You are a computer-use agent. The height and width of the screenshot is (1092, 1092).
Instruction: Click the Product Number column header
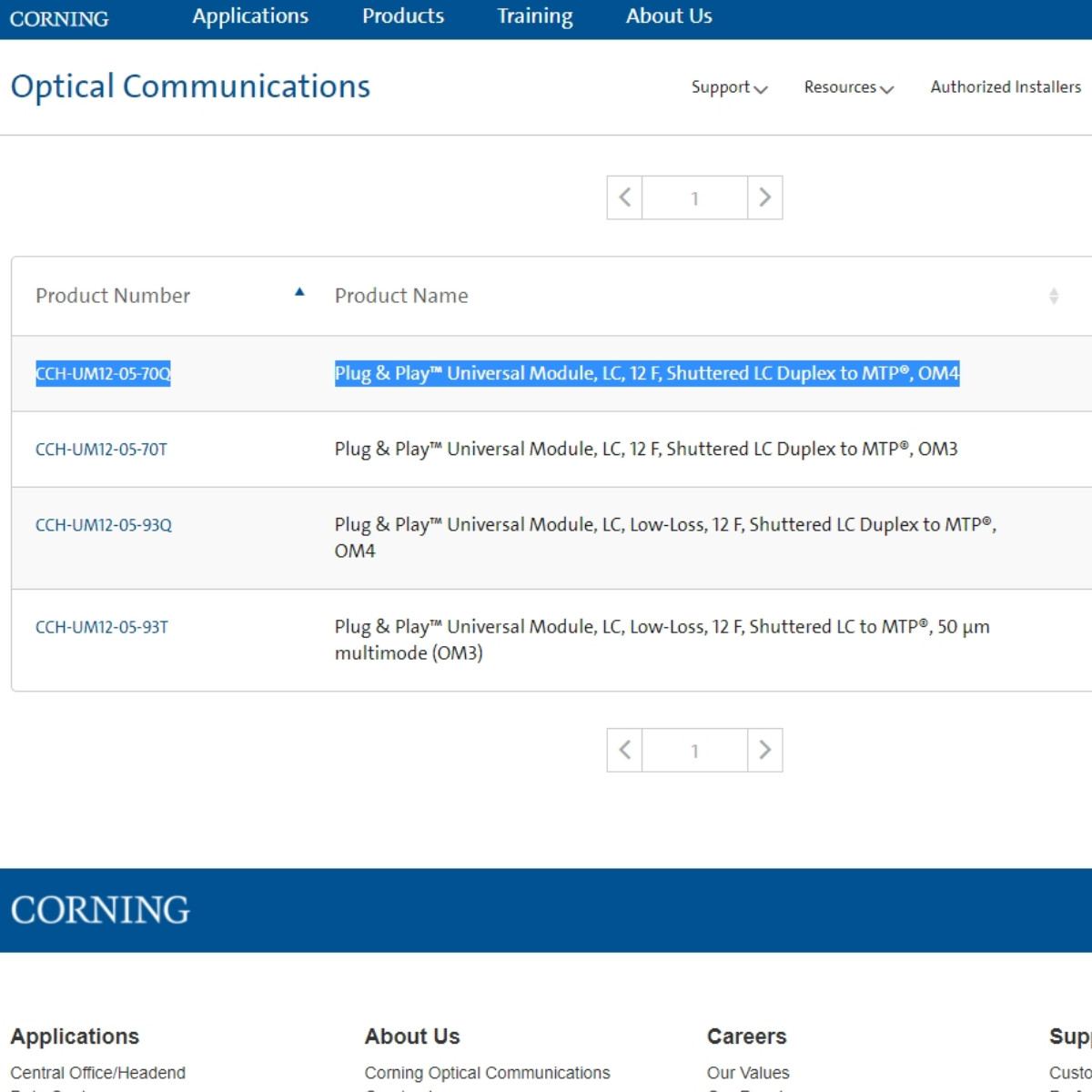[x=113, y=296]
